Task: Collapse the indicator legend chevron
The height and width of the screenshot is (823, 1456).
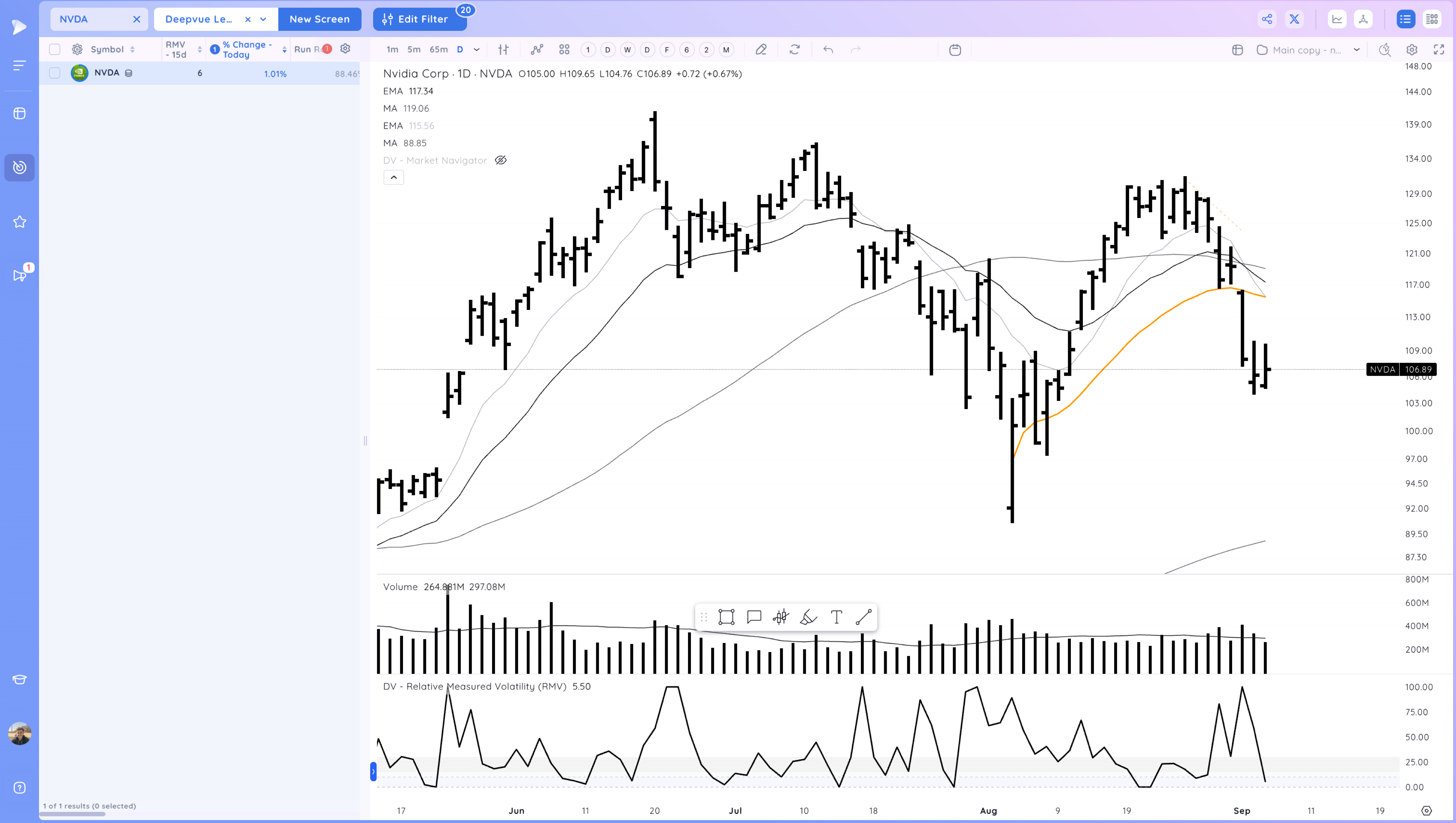Action: (393, 178)
